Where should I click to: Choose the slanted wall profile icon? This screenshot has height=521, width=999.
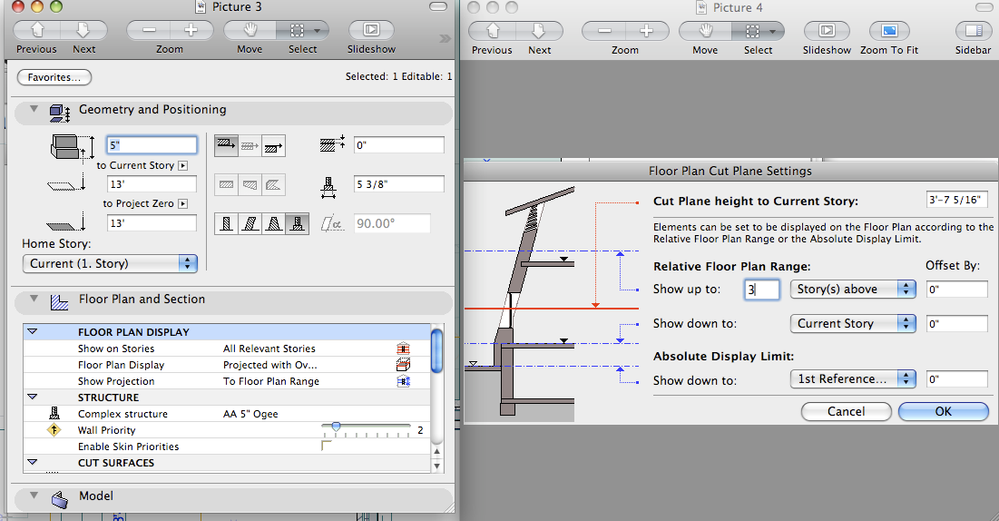[x=249, y=223]
